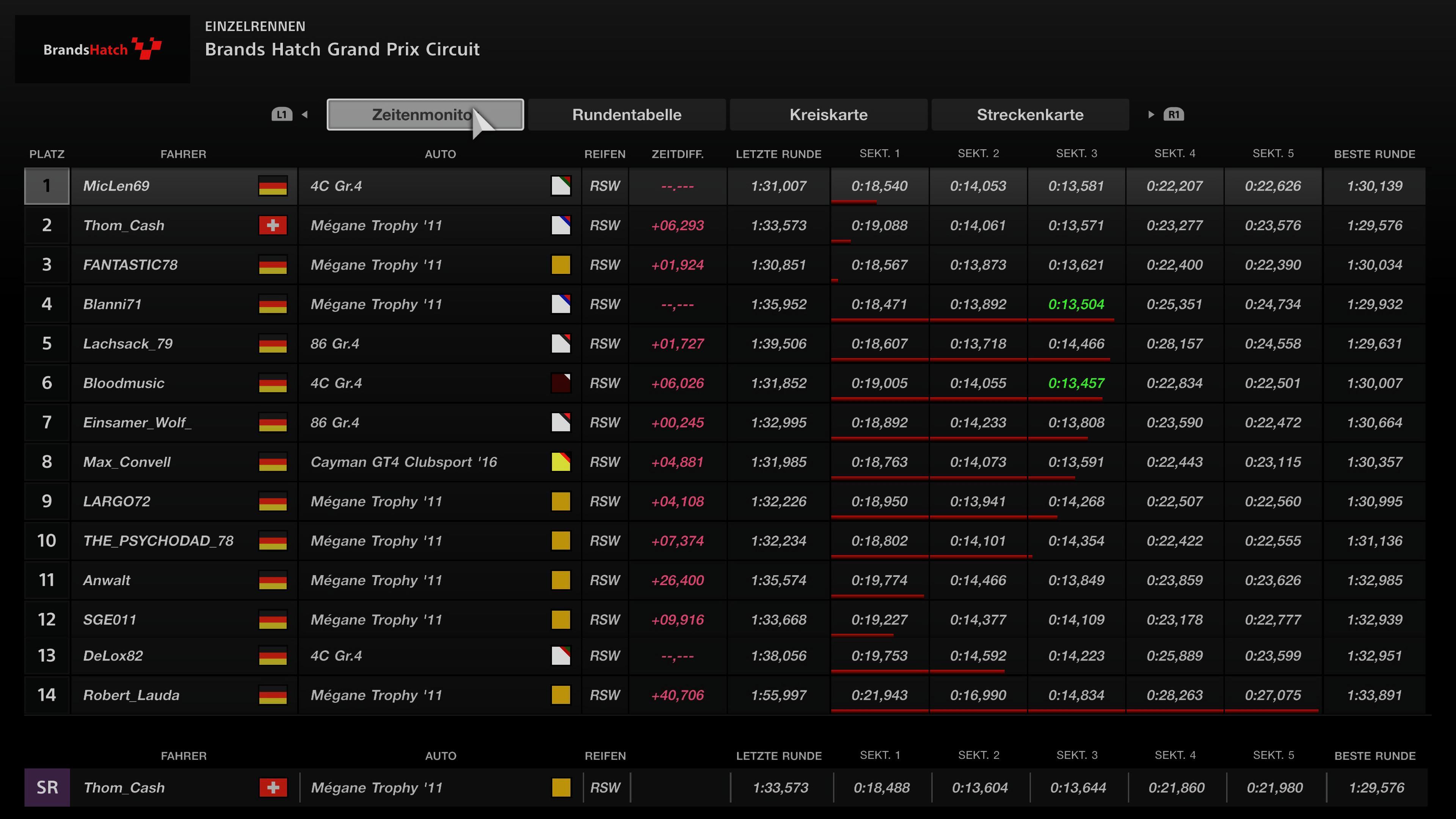Click the left arrow beside Zeitenmonitor tab
Viewport: 1456px width, 819px height.
pyautogui.click(x=305, y=115)
